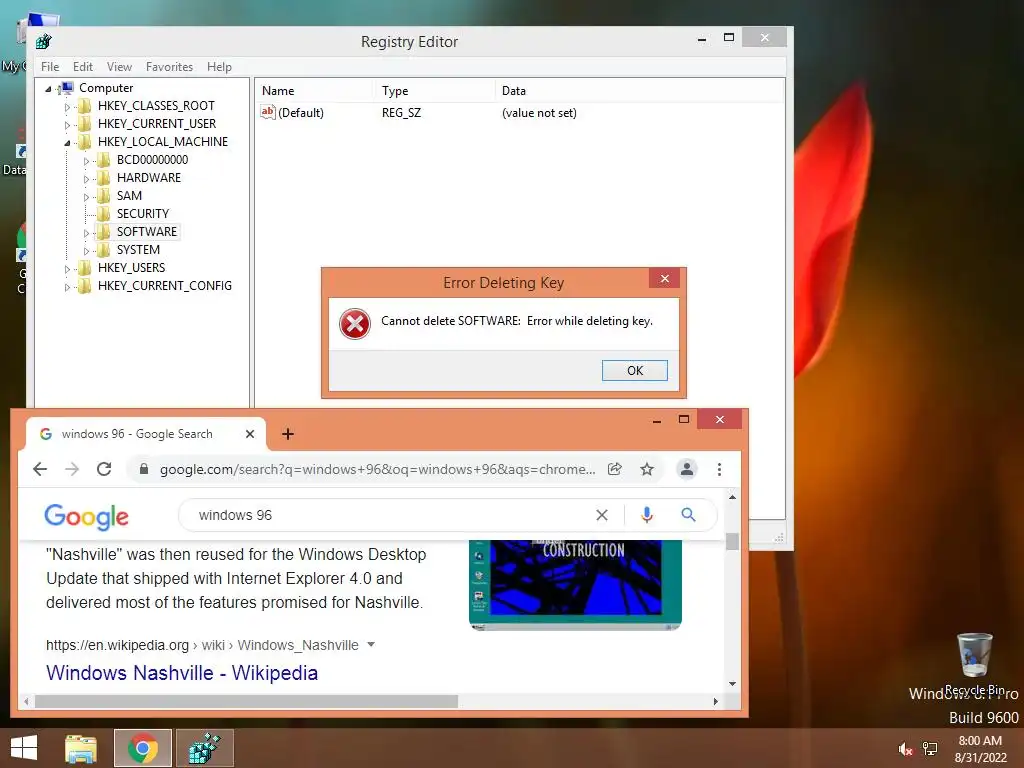The image size is (1024, 768).
Task: Expand HKEY_CURRENT_CONFIG key
Action: 67,287
